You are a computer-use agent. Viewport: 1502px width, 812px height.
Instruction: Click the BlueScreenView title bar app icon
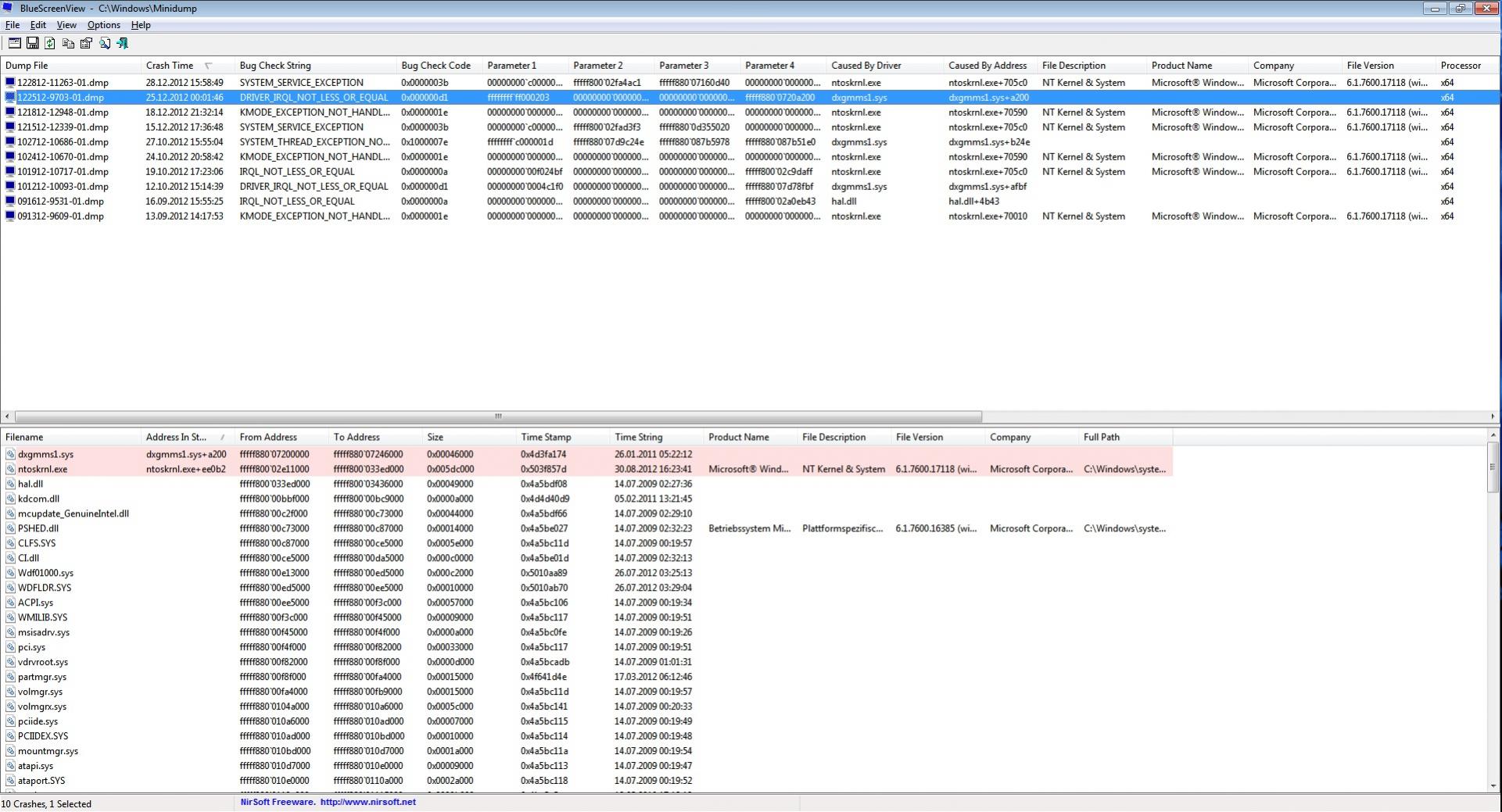pos(9,8)
